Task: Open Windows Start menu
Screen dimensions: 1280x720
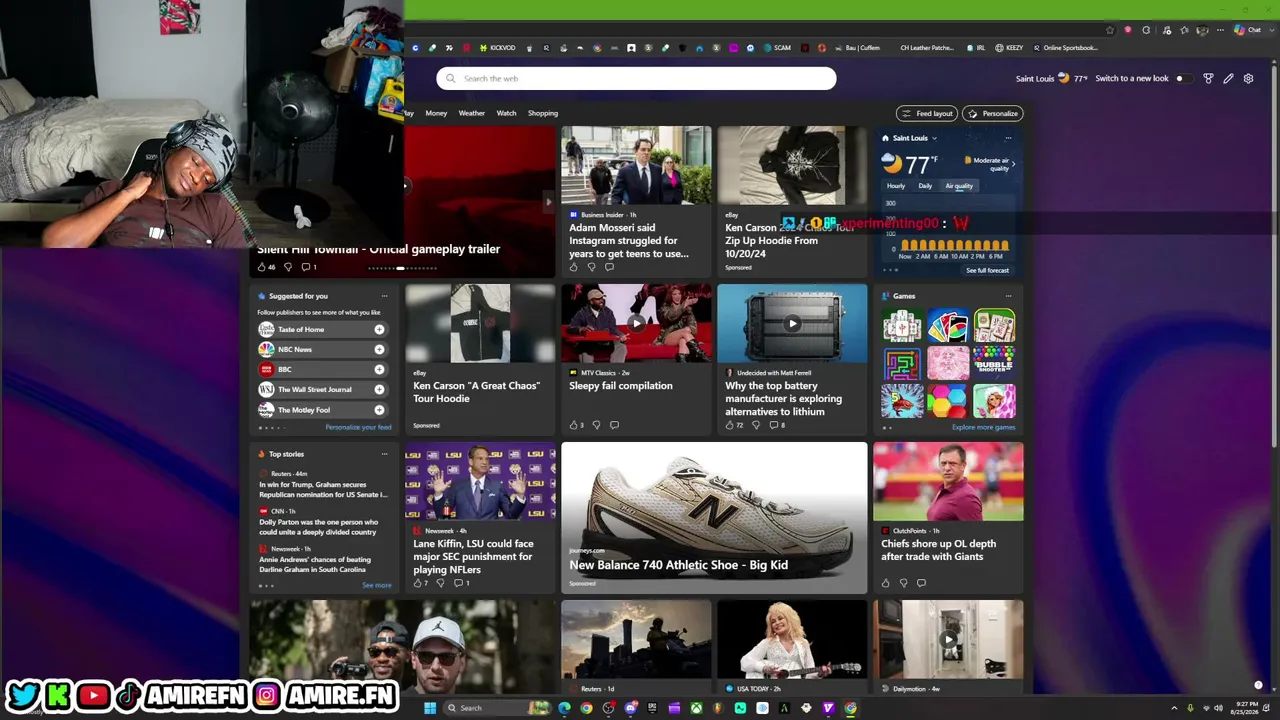Action: (x=430, y=708)
